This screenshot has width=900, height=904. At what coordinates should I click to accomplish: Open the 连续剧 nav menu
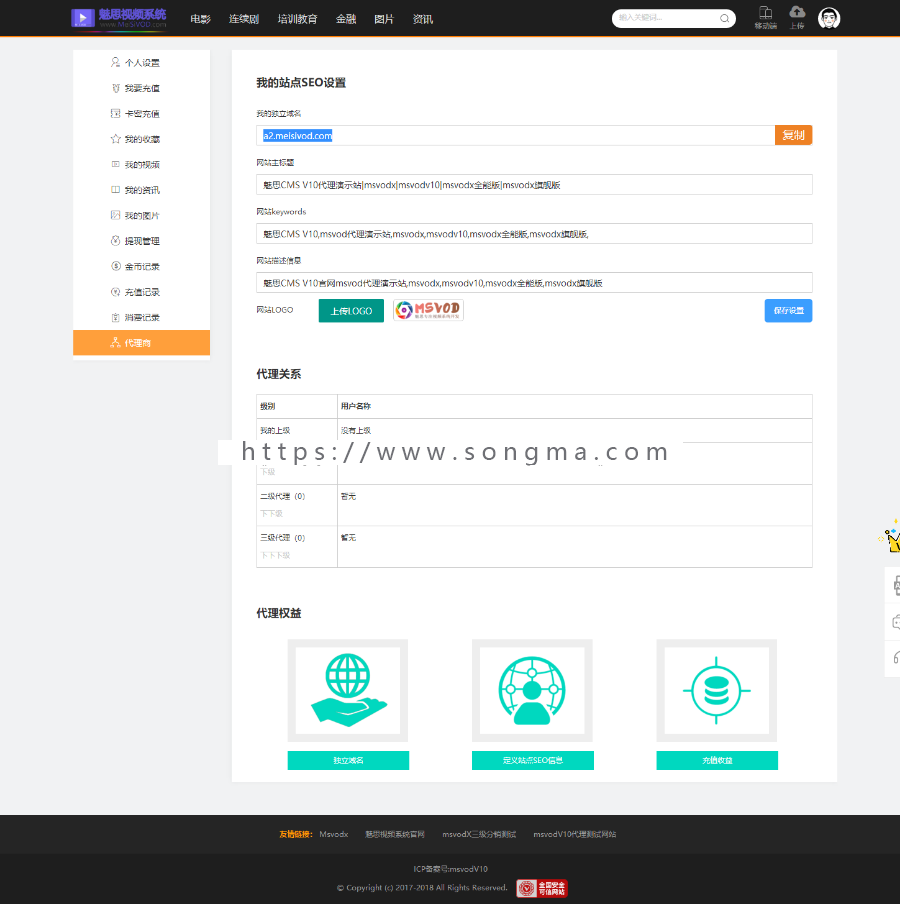click(243, 19)
